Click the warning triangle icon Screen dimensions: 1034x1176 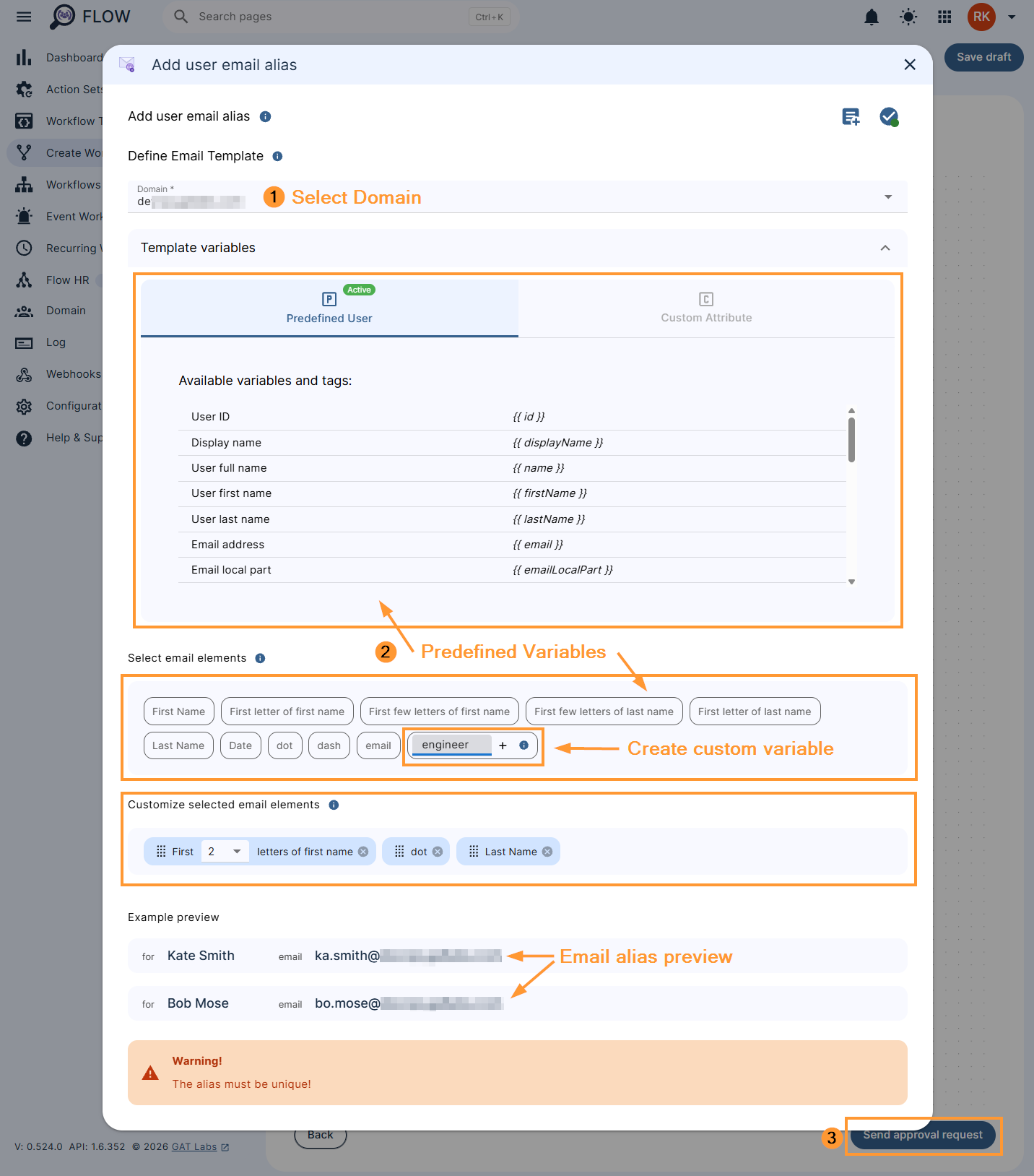[150, 1073]
